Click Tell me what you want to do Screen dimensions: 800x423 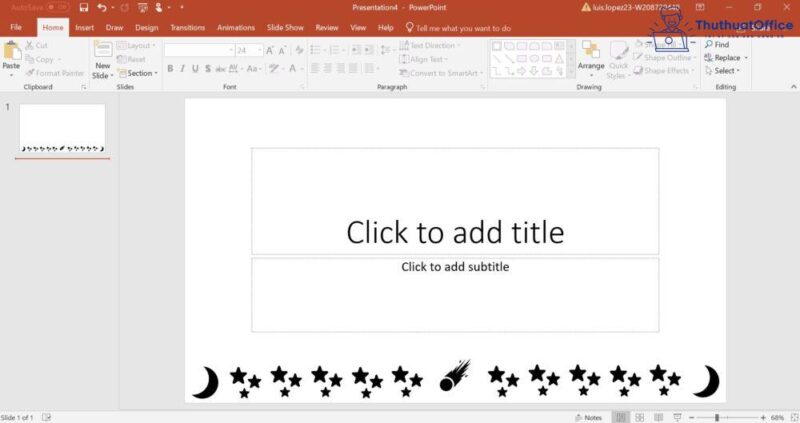click(x=458, y=28)
